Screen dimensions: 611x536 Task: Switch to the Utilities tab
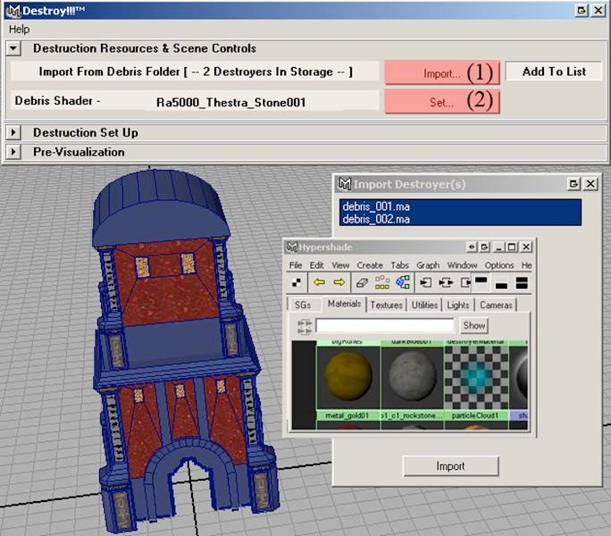tap(424, 305)
